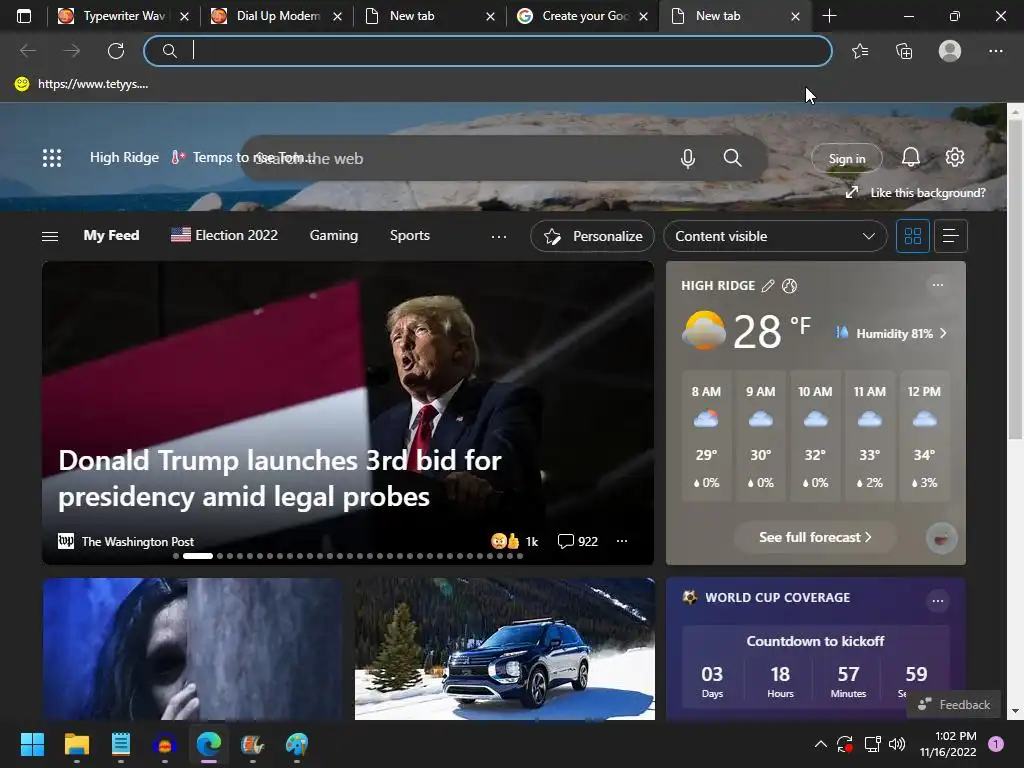
Task: Open feed hamburger menu icon
Action: [50, 236]
